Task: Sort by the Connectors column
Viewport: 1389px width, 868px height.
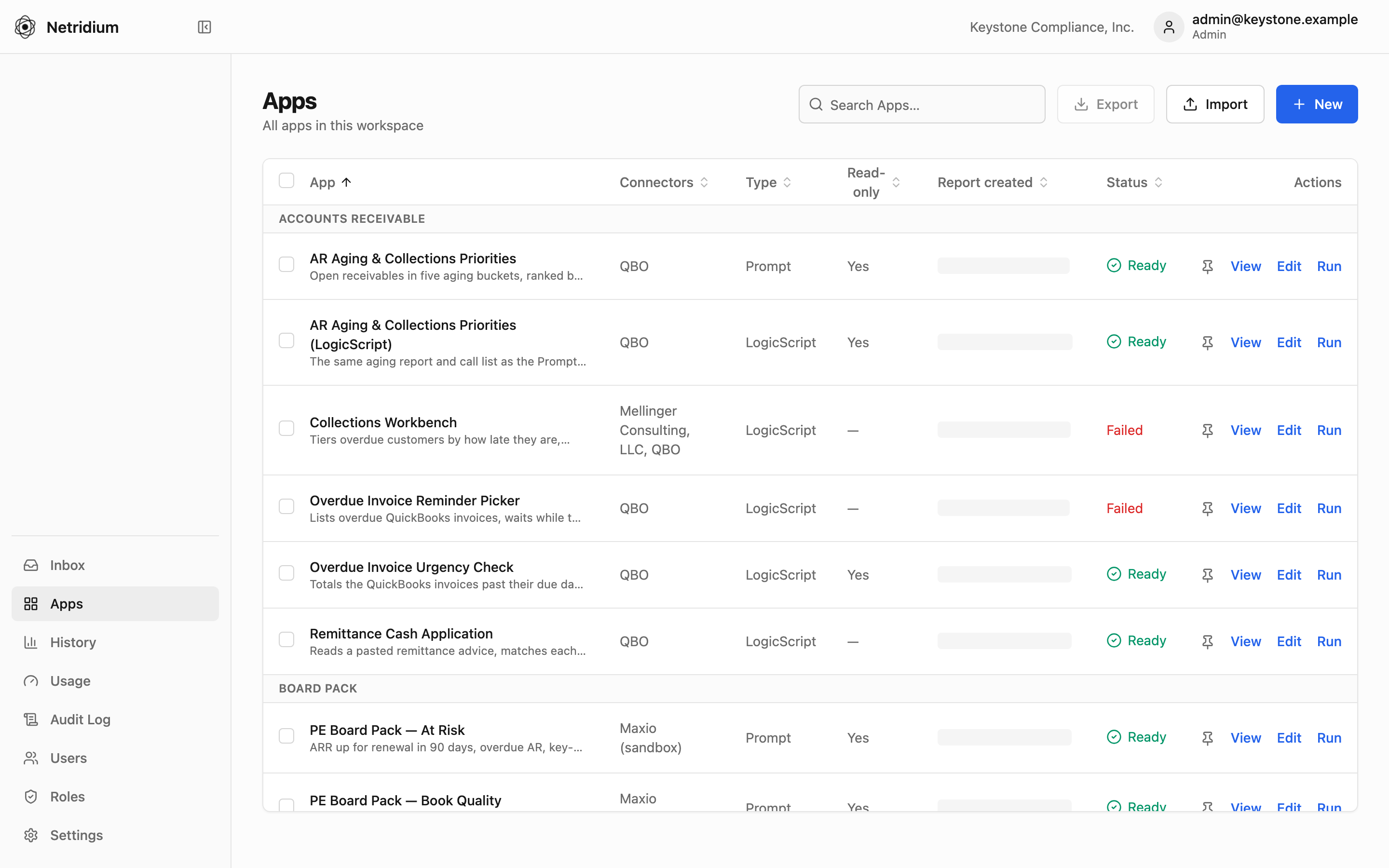Action: 664,183
